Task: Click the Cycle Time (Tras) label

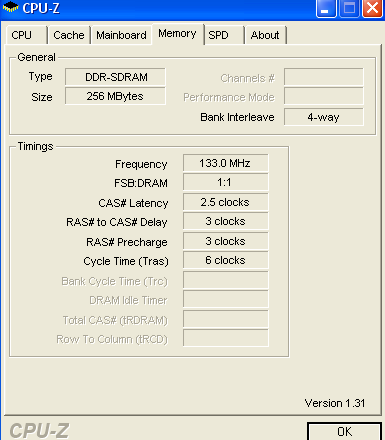Action: point(126,261)
